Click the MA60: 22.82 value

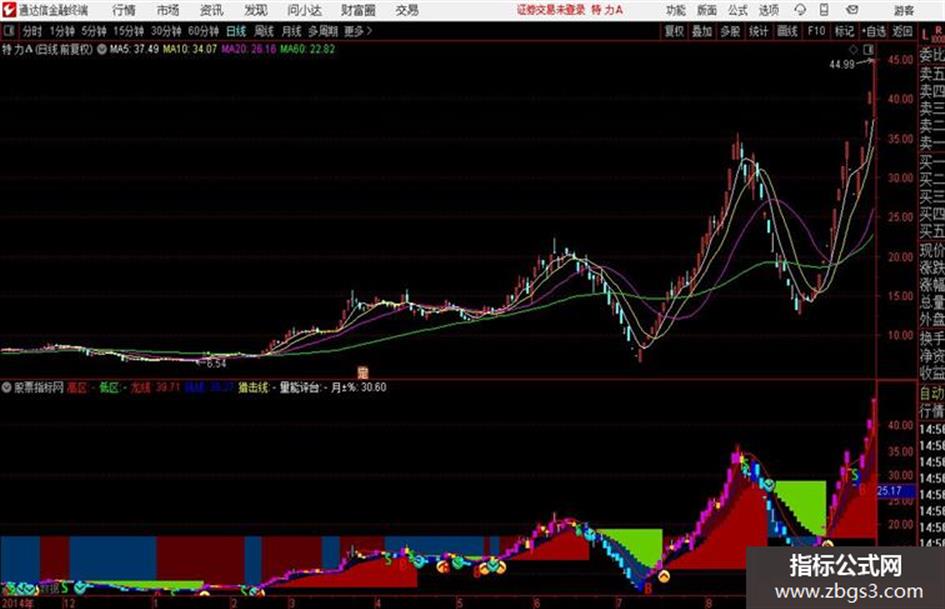(307, 49)
